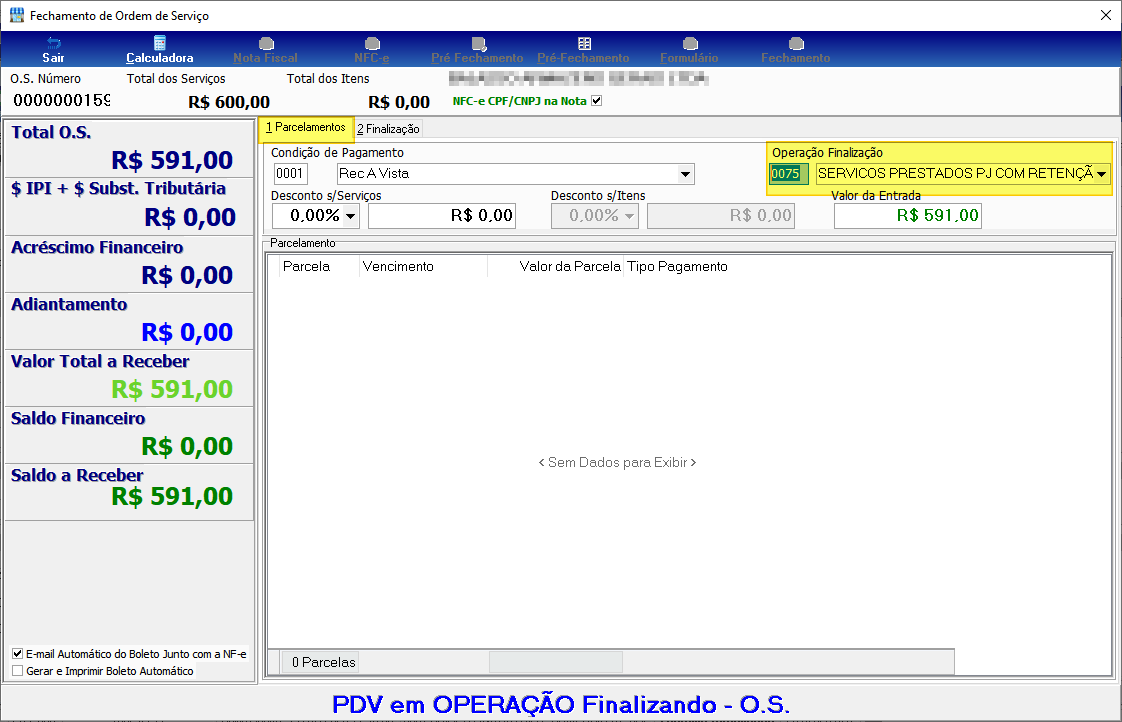The image size is (1122, 722).
Task: Click Total dos Itens value R$ 0,00
Action: click(x=399, y=102)
